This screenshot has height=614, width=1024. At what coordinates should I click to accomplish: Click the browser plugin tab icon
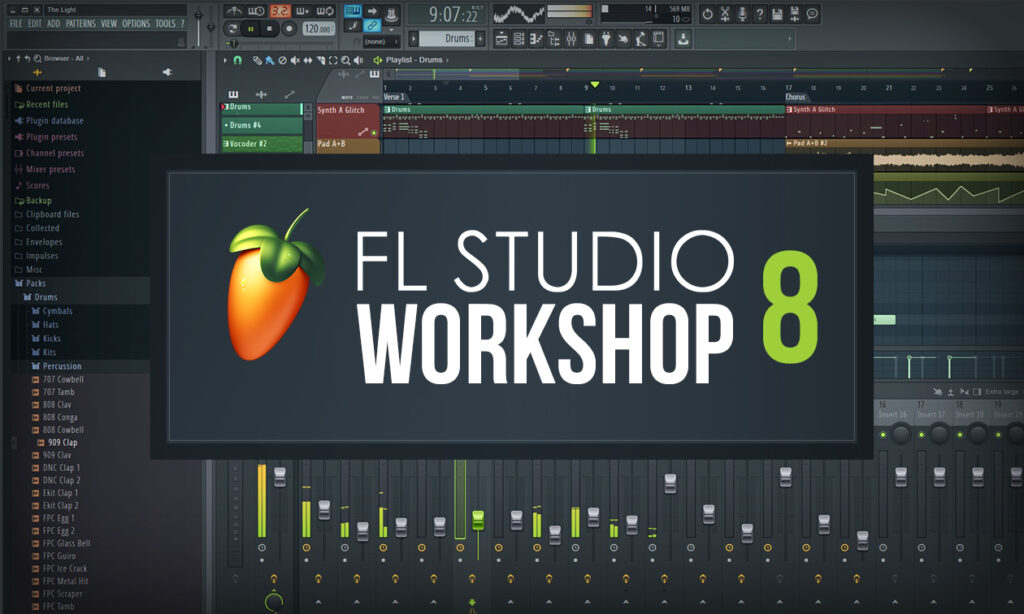pyautogui.click(x=167, y=73)
